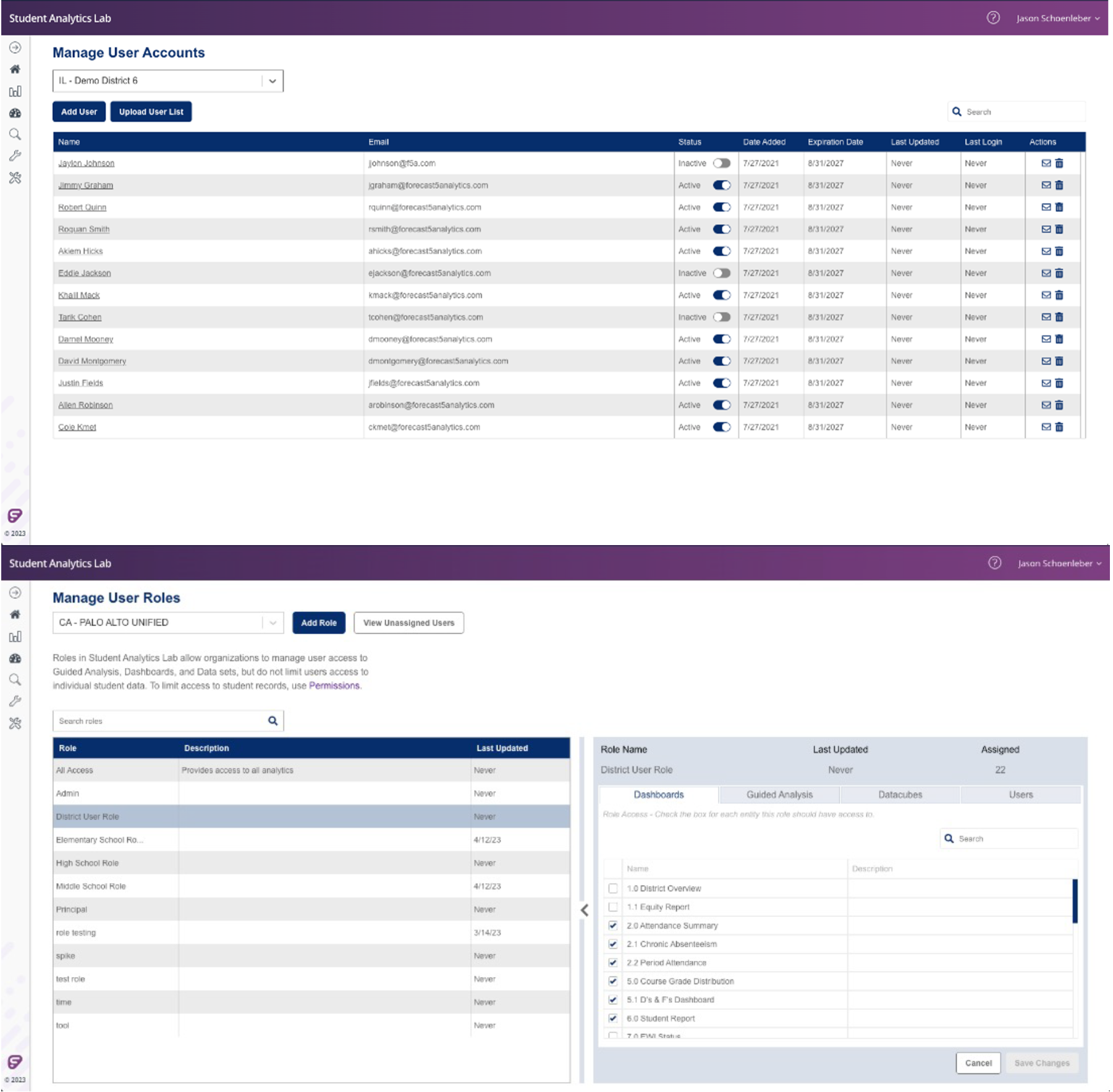The height and width of the screenshot is (1092, 1113).
Task: Click the Add User button
Action: (79, 112)
